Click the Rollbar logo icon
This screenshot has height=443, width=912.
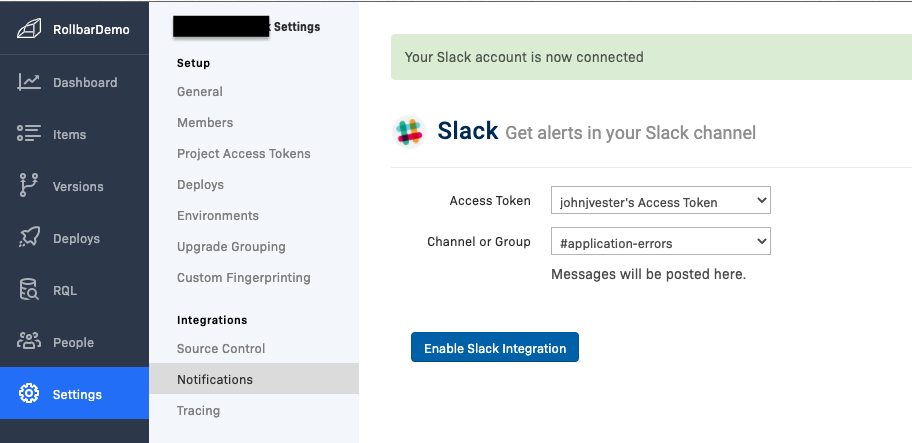[x=29, y=30]
